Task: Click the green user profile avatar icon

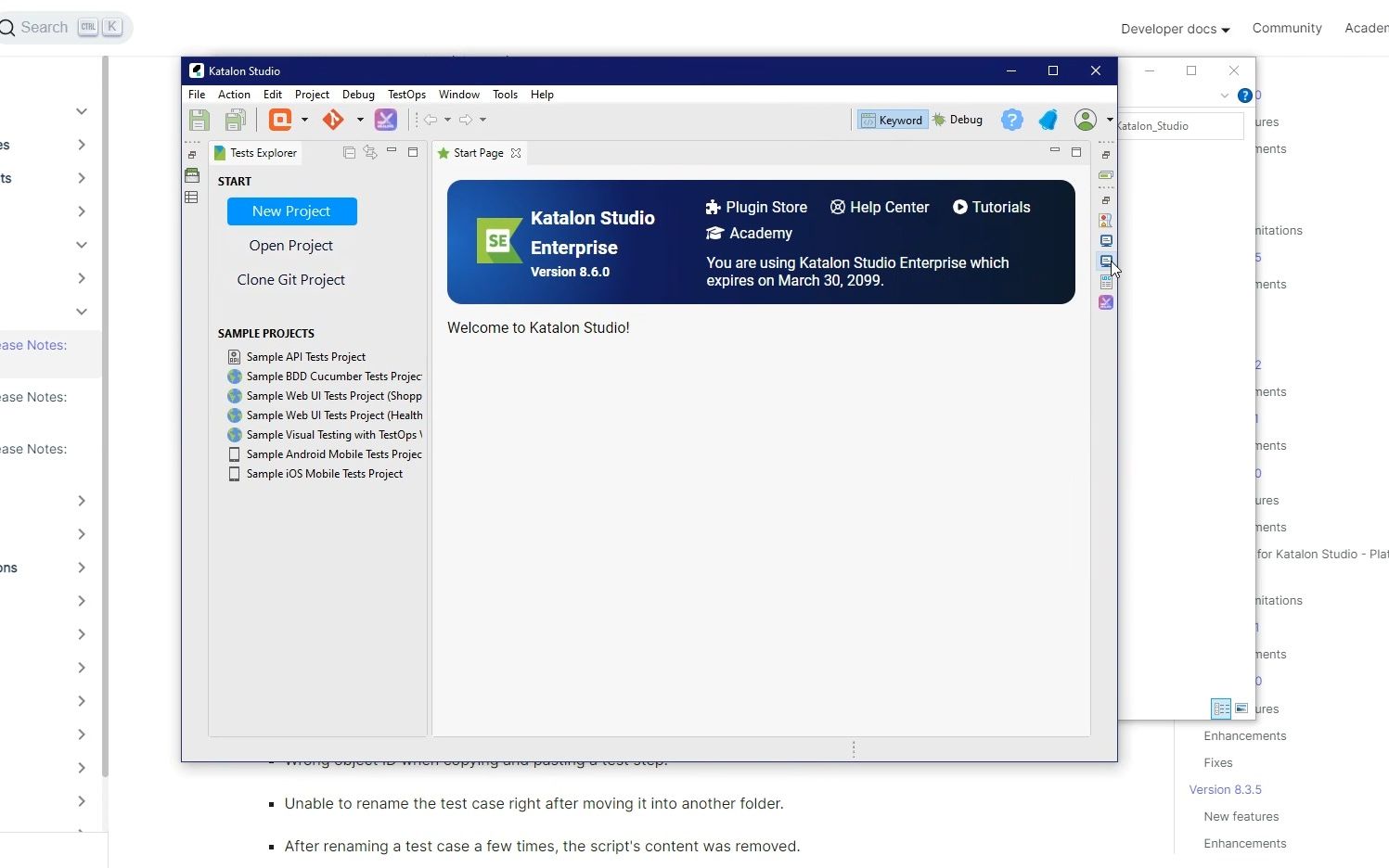Action: click(x=1085, y=120)
